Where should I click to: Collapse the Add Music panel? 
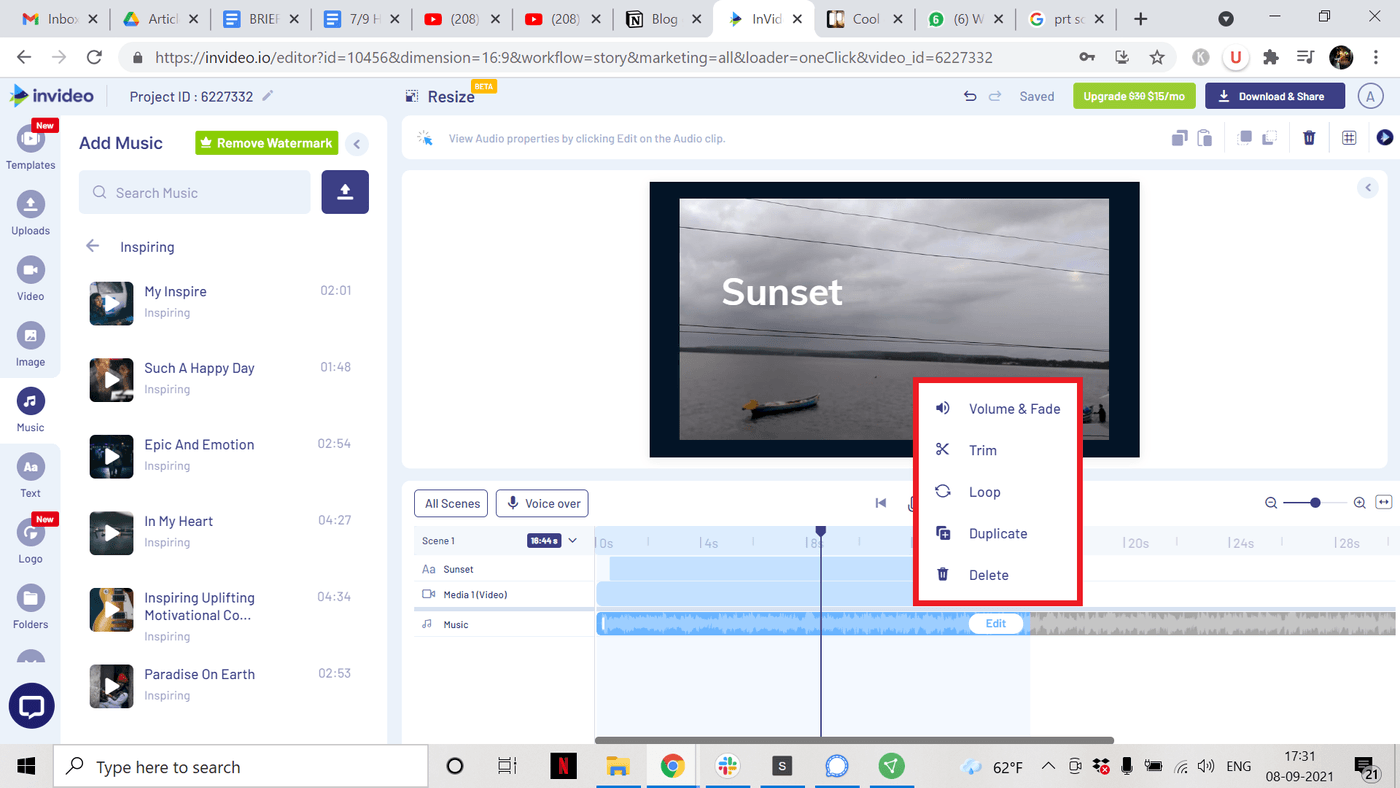click(357, 143)
